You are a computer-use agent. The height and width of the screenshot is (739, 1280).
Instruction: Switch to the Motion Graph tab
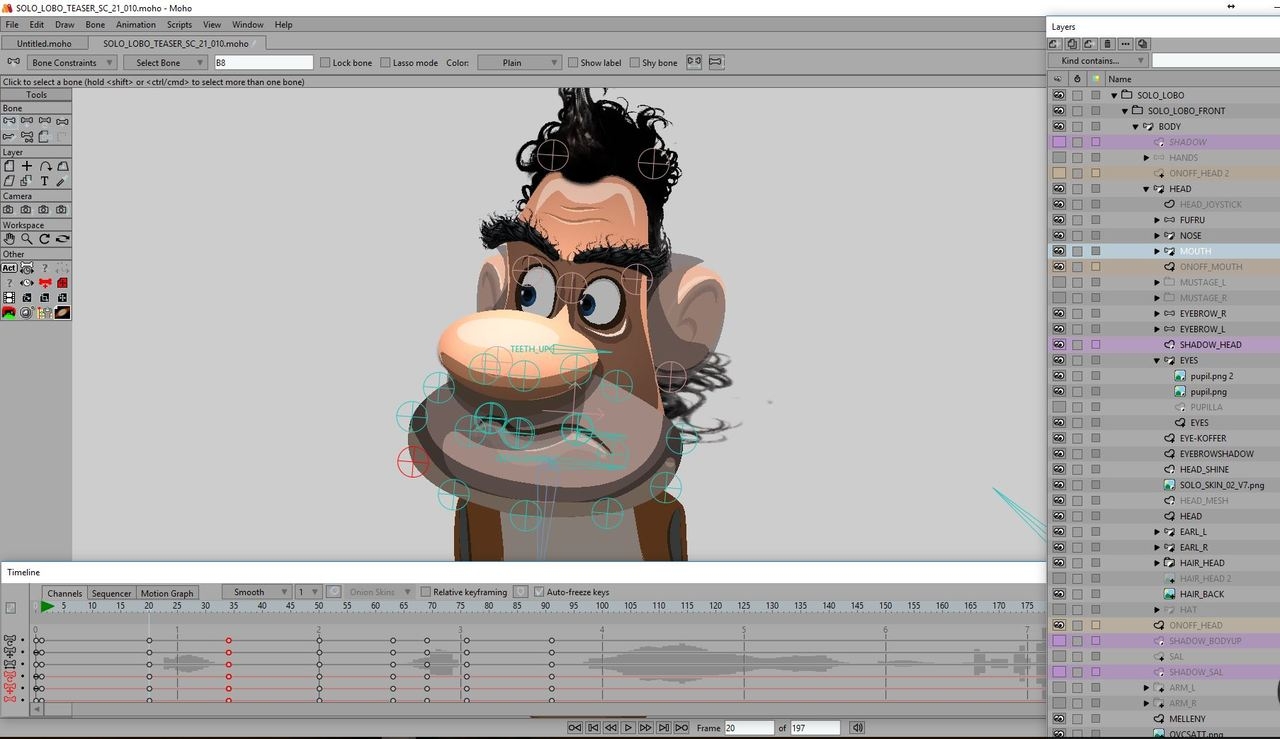click(167, 593)
